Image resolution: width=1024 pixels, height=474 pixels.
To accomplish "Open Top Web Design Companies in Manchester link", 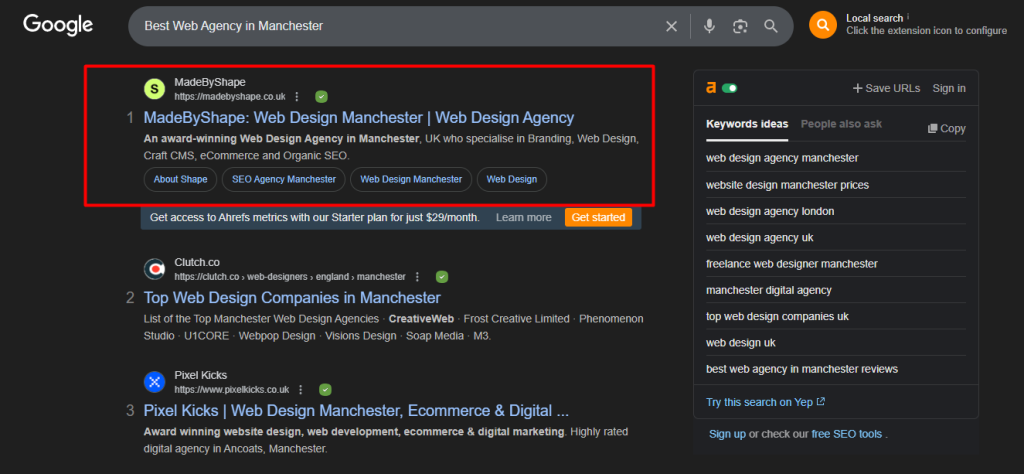I will pos(292,297).
